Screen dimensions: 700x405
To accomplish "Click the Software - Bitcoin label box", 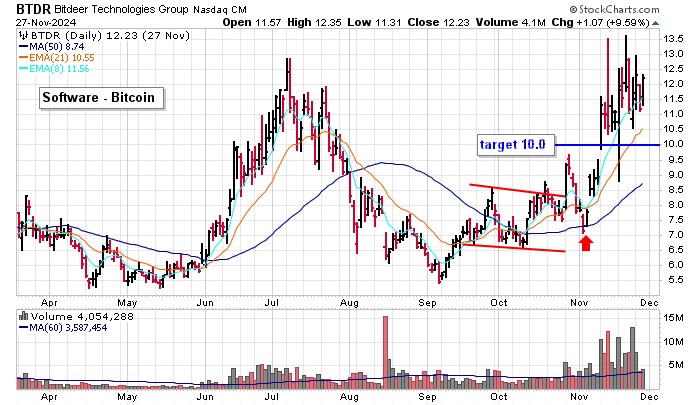I will (x=101, y=98).
